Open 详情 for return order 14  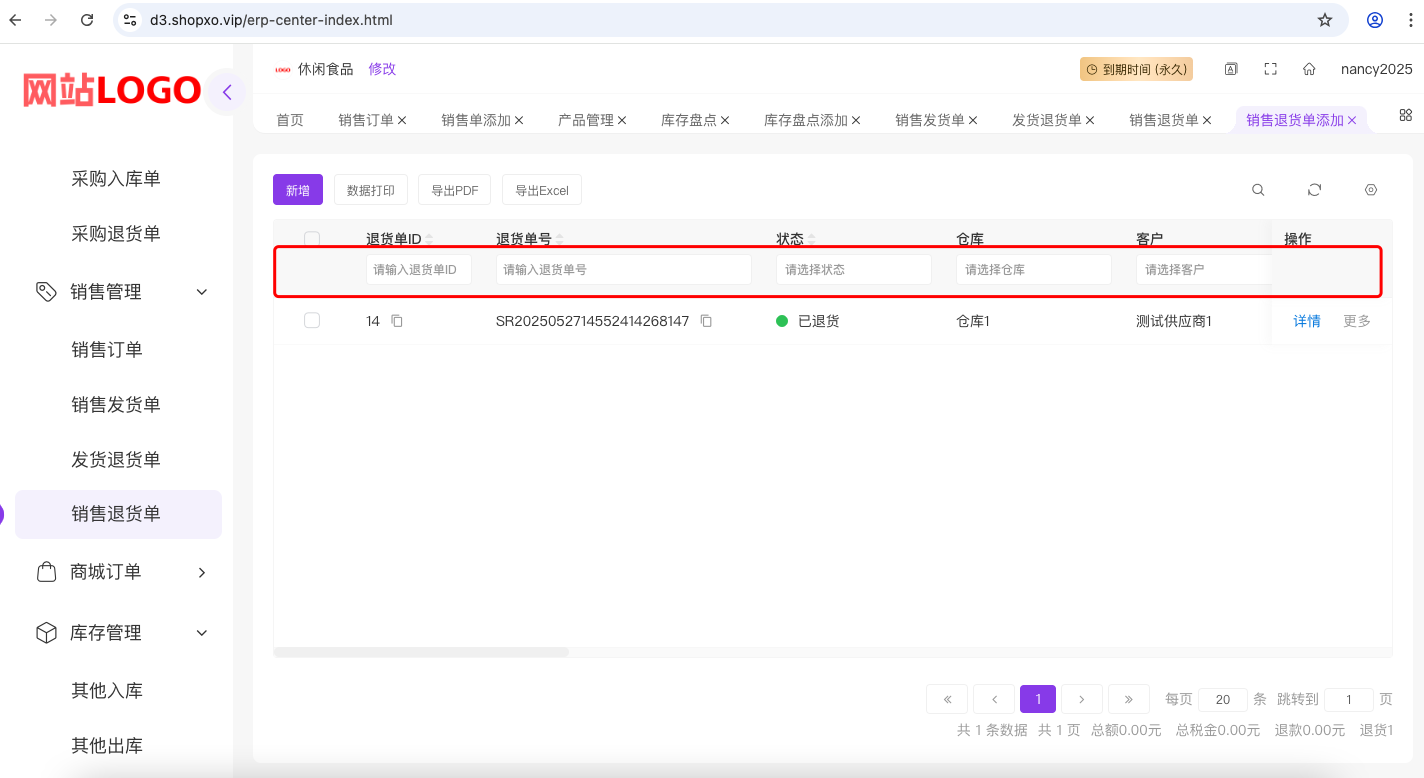pyautogui.click(x=1307, y=321)
